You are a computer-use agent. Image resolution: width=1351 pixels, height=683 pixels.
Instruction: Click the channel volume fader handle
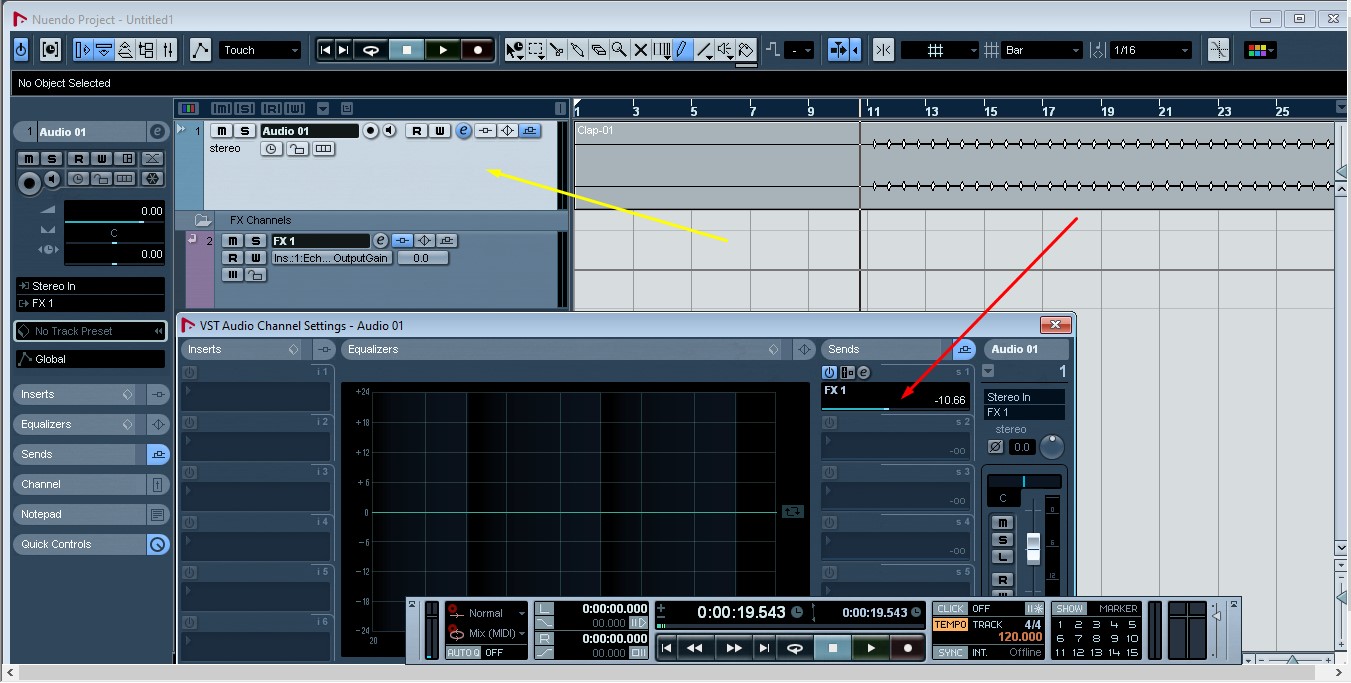point(1033,547)
